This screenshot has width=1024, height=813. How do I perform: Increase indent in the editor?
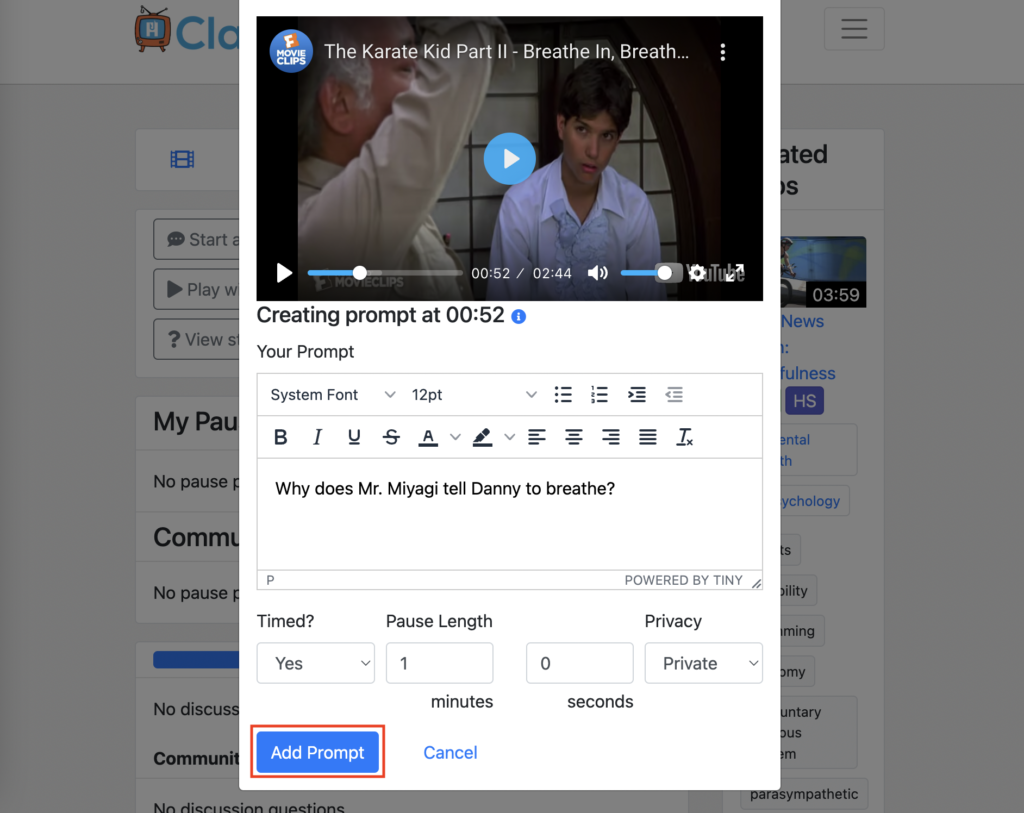pyautogui.click(x=637, y=394)
